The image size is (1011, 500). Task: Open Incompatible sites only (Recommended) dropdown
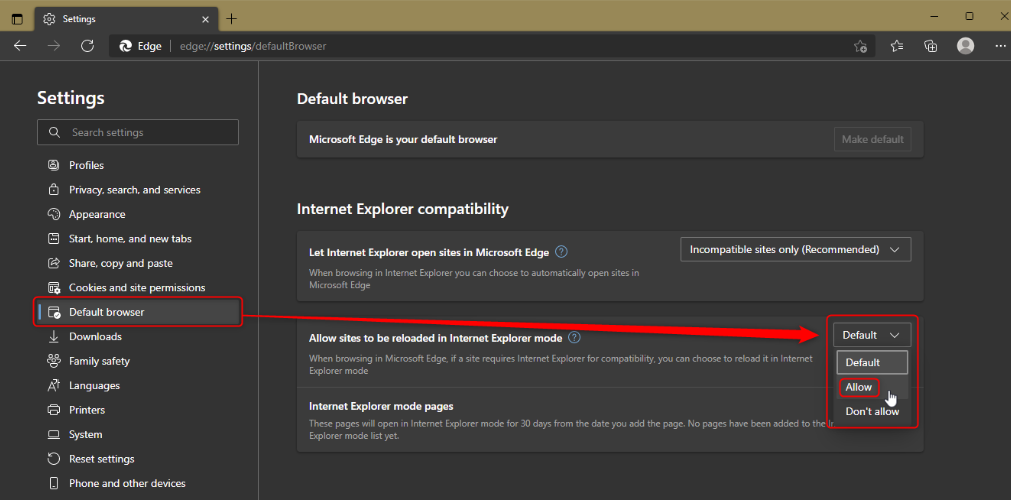click(796, 249)
